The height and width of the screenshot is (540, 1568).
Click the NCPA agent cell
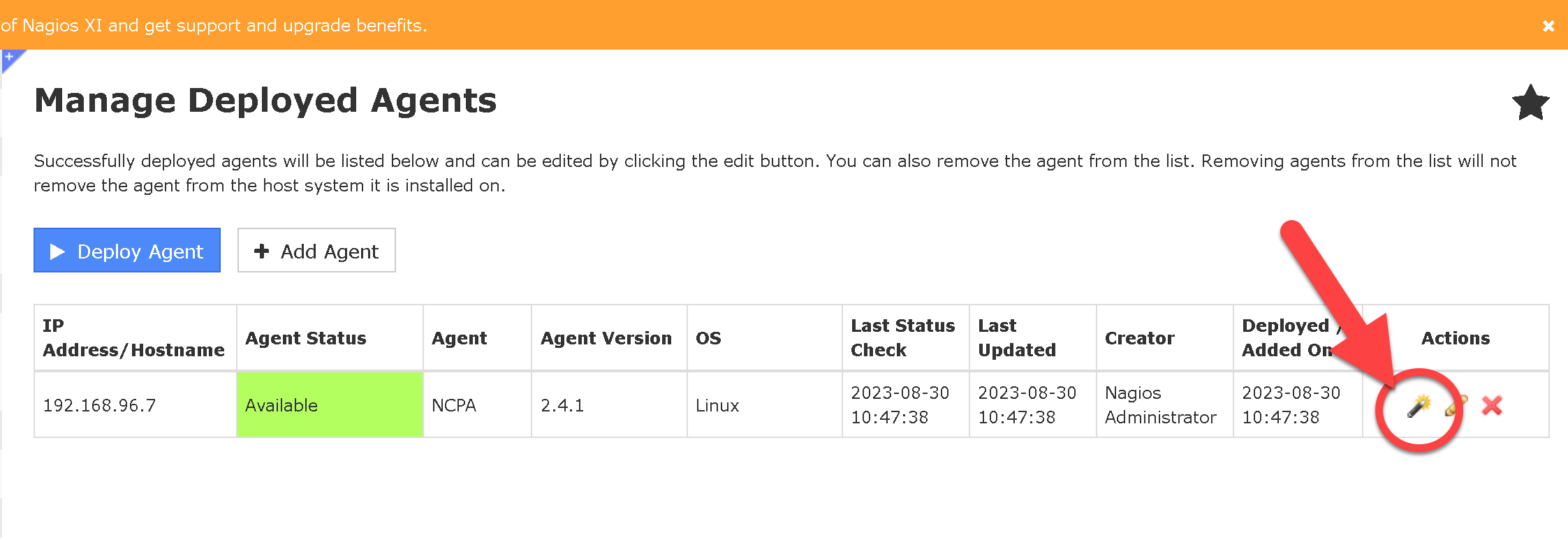pos(454,405)
